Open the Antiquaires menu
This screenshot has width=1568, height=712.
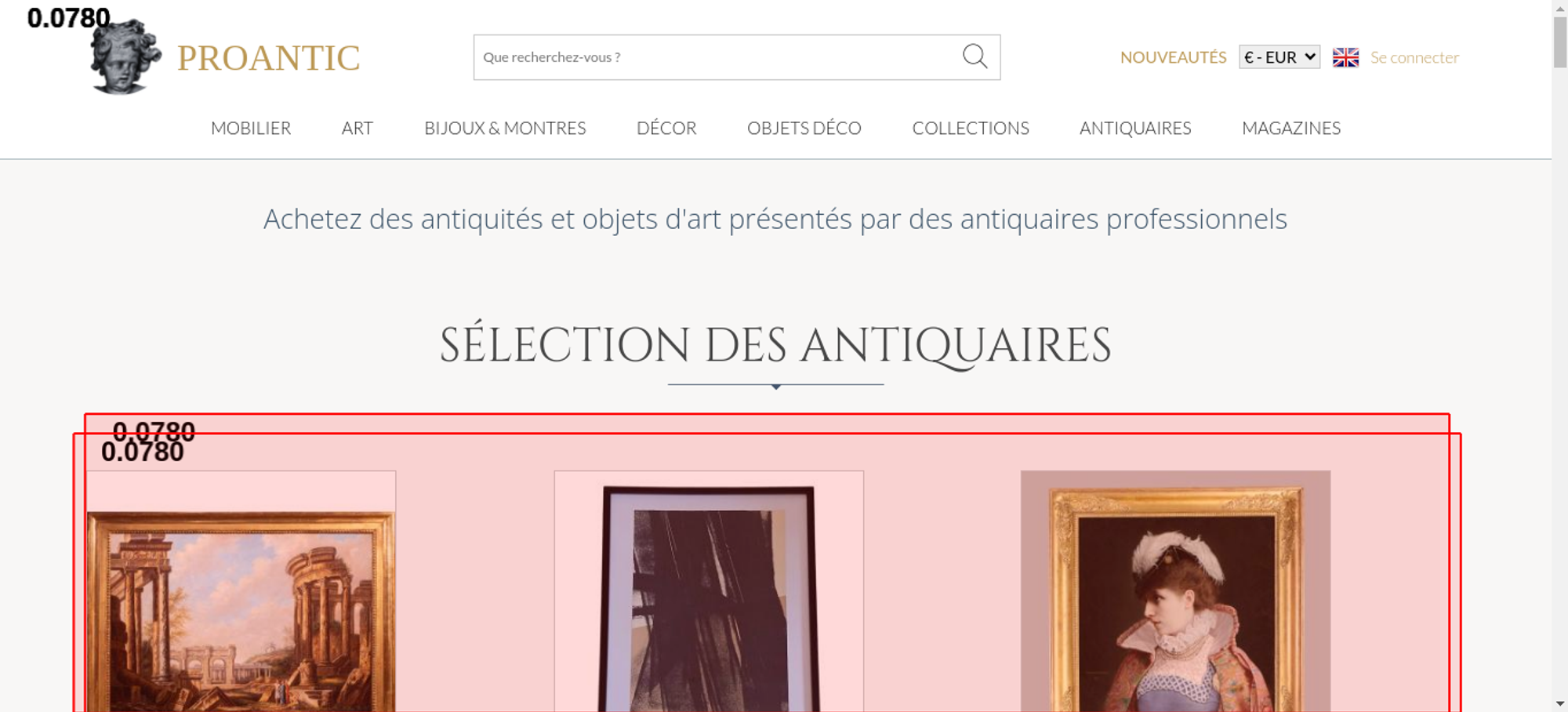pos(1135,128)
